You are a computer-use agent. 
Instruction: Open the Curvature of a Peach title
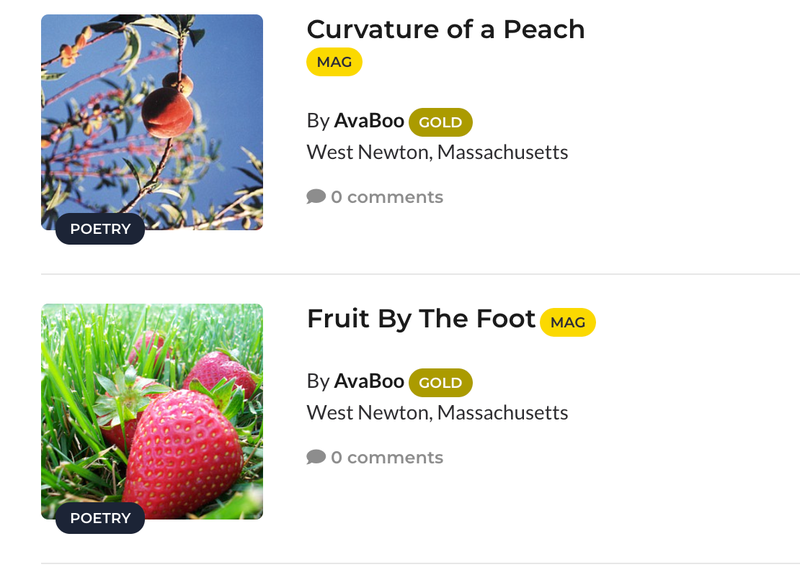click(x=445, y=29)
